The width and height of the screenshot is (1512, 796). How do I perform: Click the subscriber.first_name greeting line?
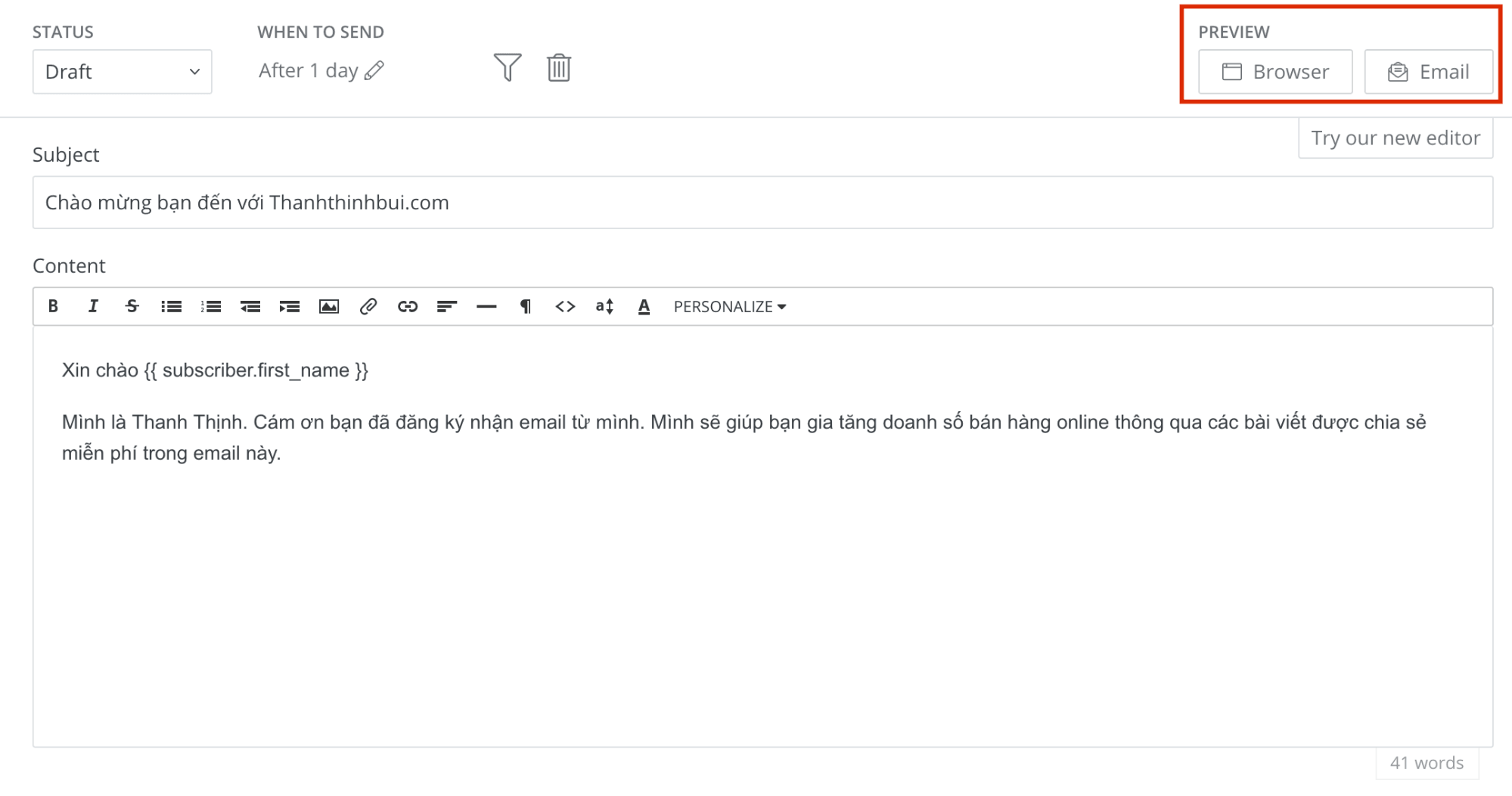pos(215,370)
